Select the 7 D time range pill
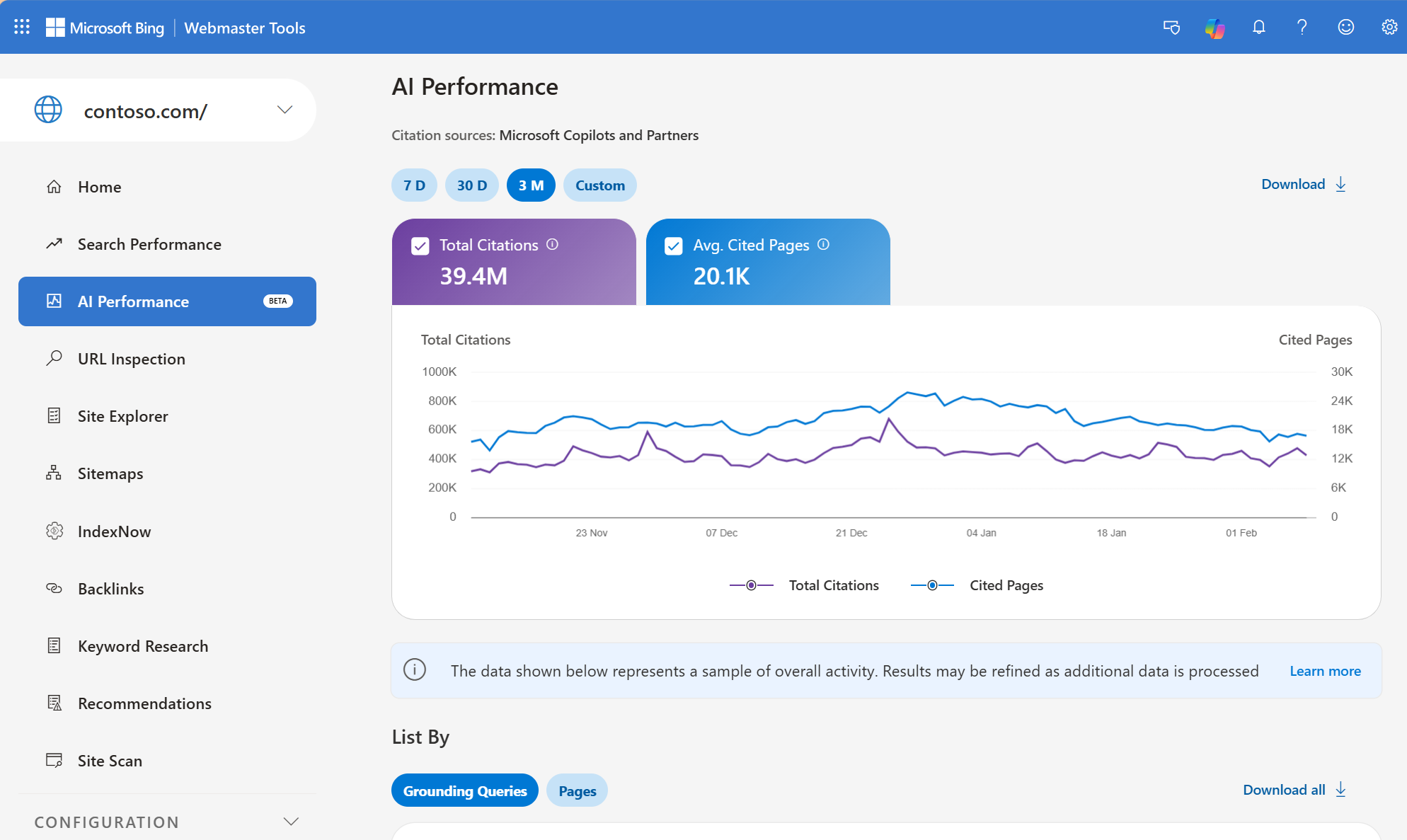1407x840 pixels. click(x=414, y=185)
